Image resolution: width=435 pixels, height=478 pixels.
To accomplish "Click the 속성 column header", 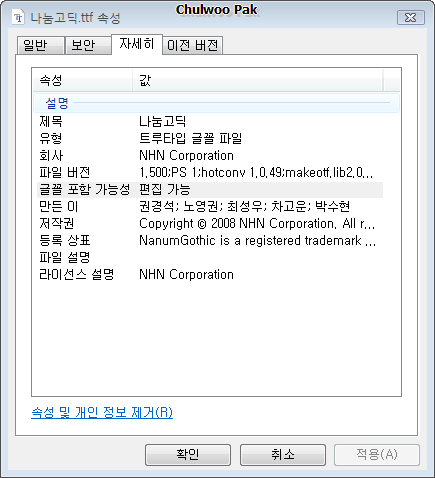I will [82, 80].
